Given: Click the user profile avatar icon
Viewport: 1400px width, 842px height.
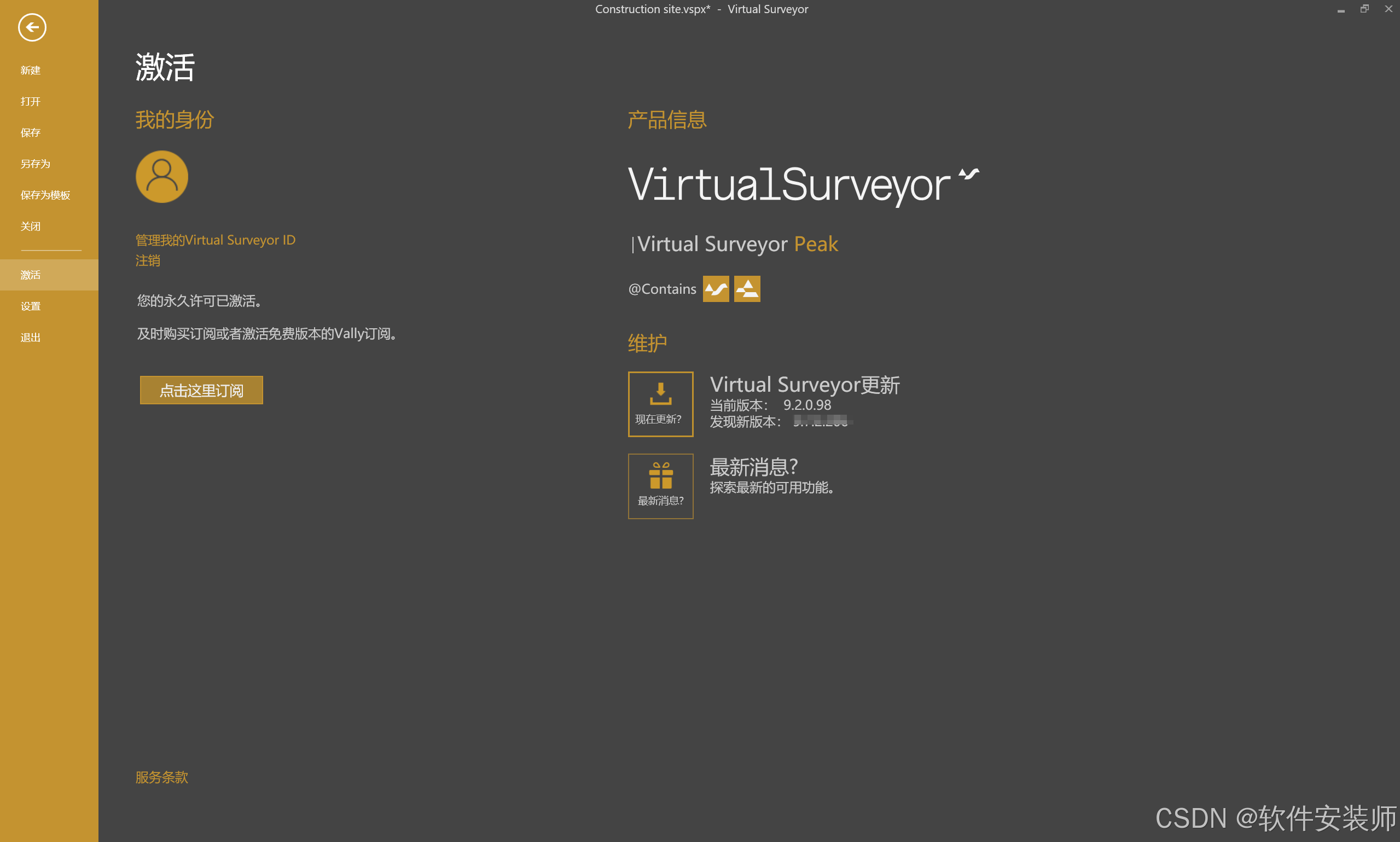Looking at the screenshot, I should coord(162,177).
